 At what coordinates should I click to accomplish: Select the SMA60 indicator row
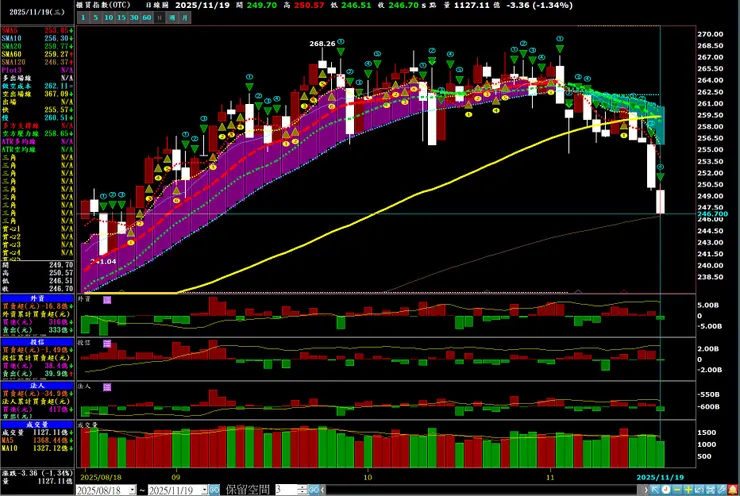point(37,54)
